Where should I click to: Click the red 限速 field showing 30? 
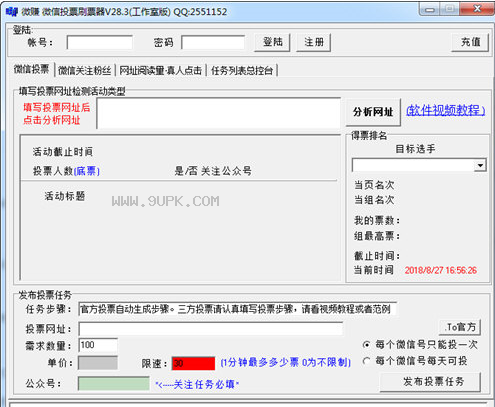coord(193,363)
